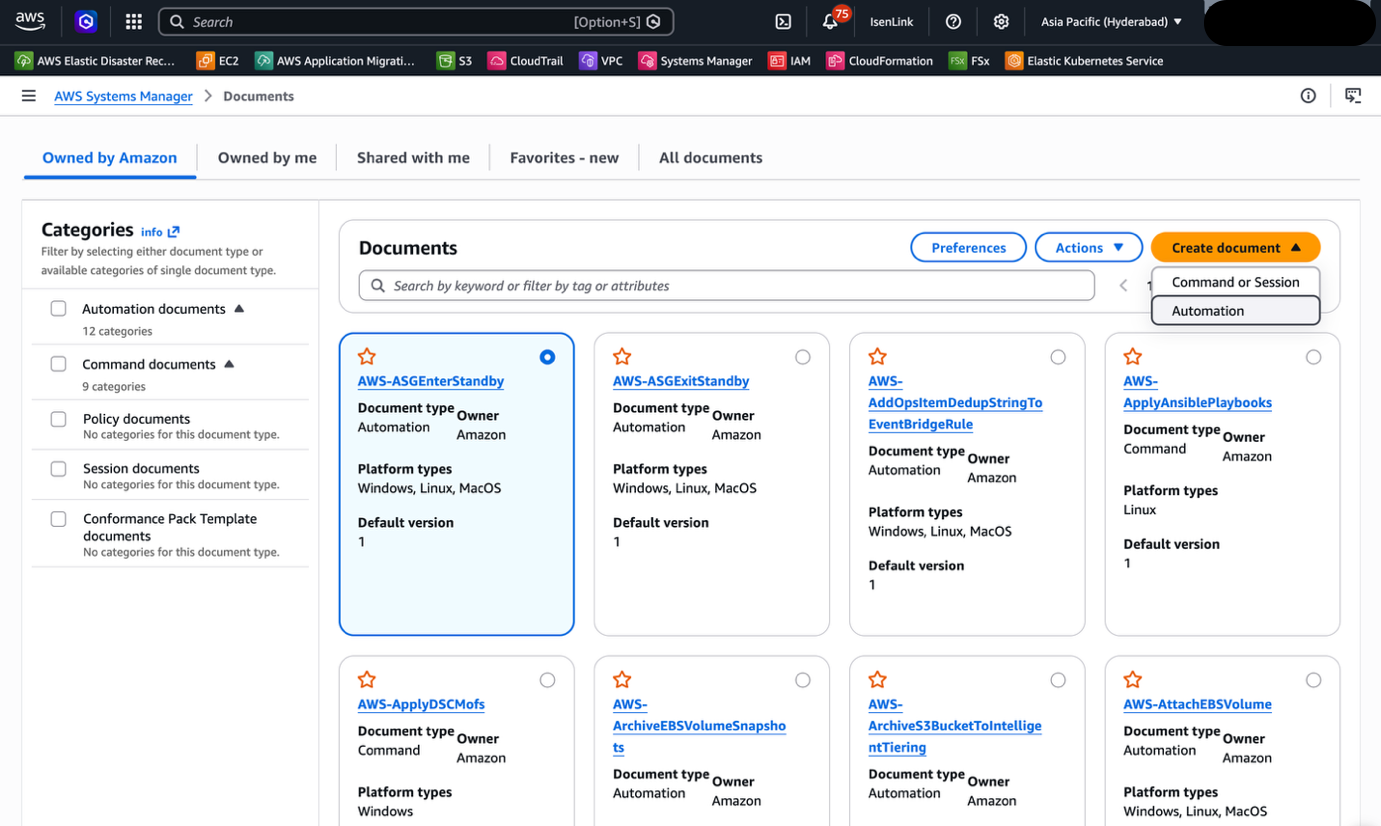
Task: Select the AWS-ApplyDSCMofs radio button
Action: (x=547, y=680)
